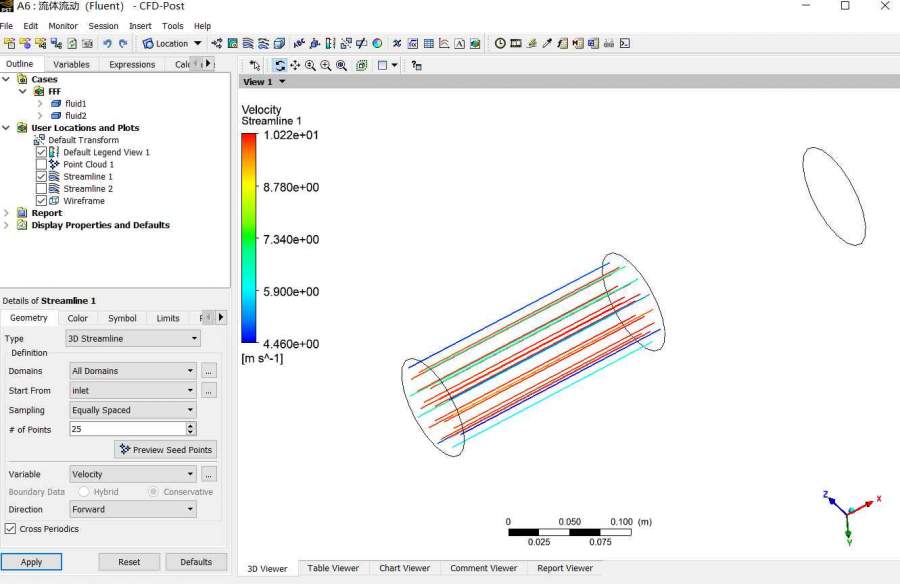Open the Sampling dropdown

point(132,410)
